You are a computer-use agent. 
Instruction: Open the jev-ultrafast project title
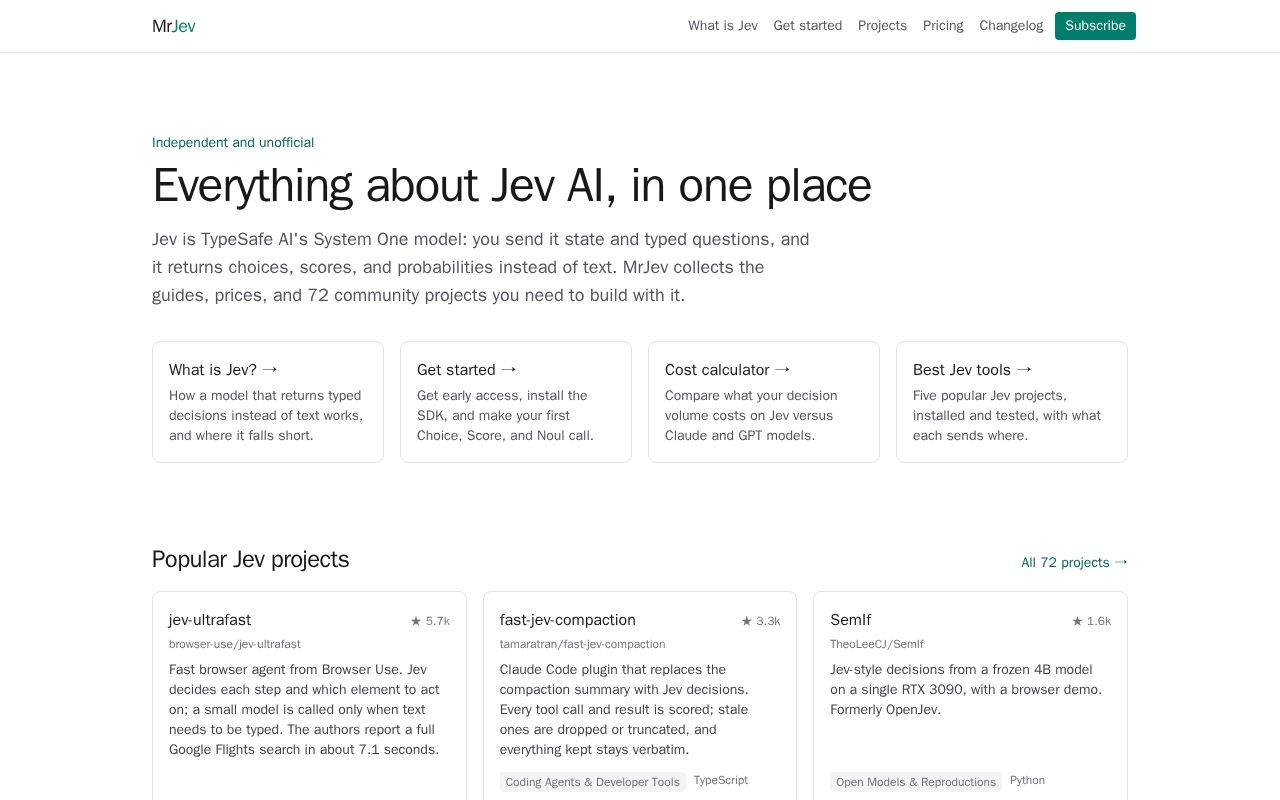[210, 620]
